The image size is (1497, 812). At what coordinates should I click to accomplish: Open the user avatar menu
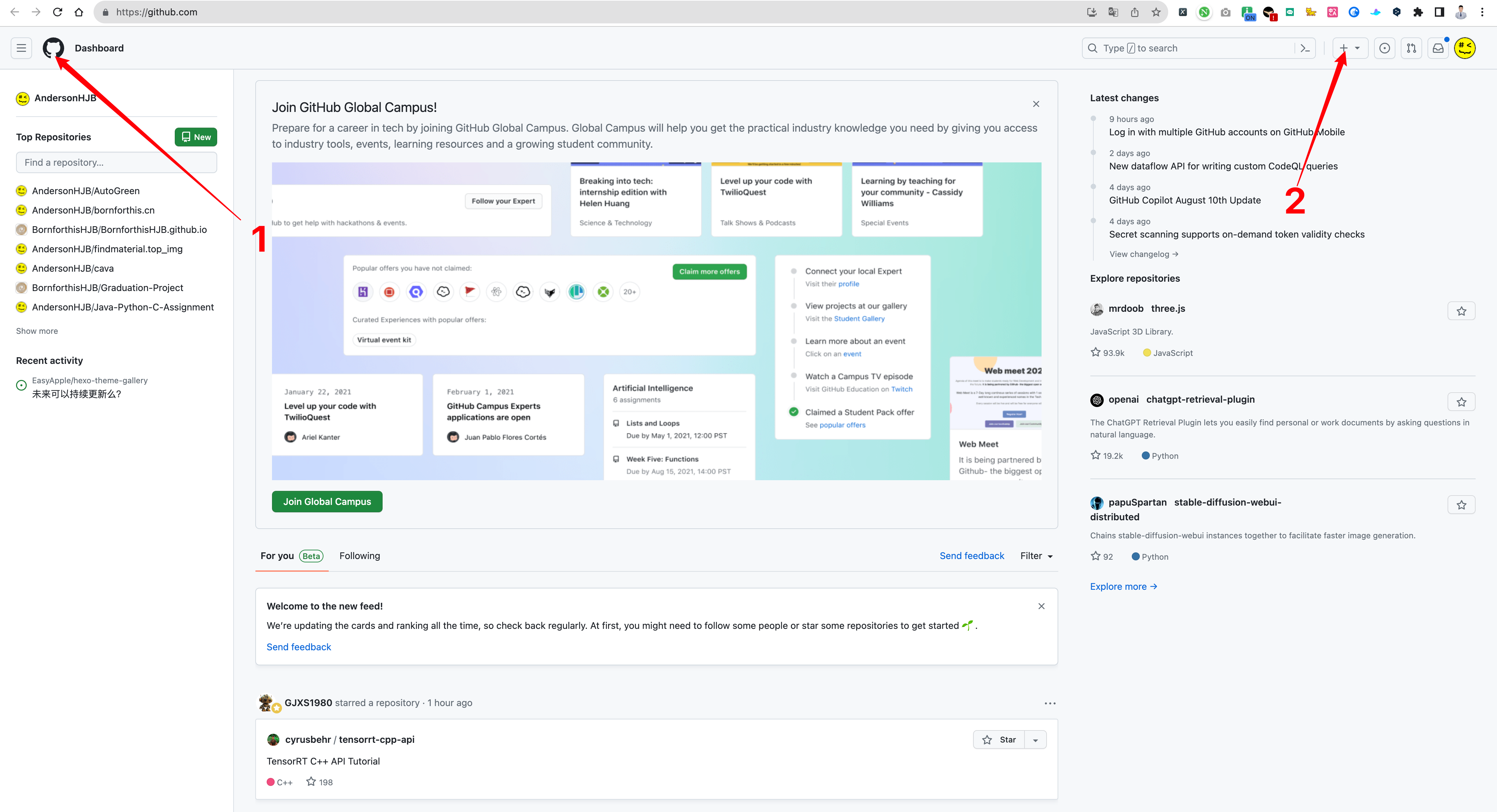click(x=1465, y=48)
